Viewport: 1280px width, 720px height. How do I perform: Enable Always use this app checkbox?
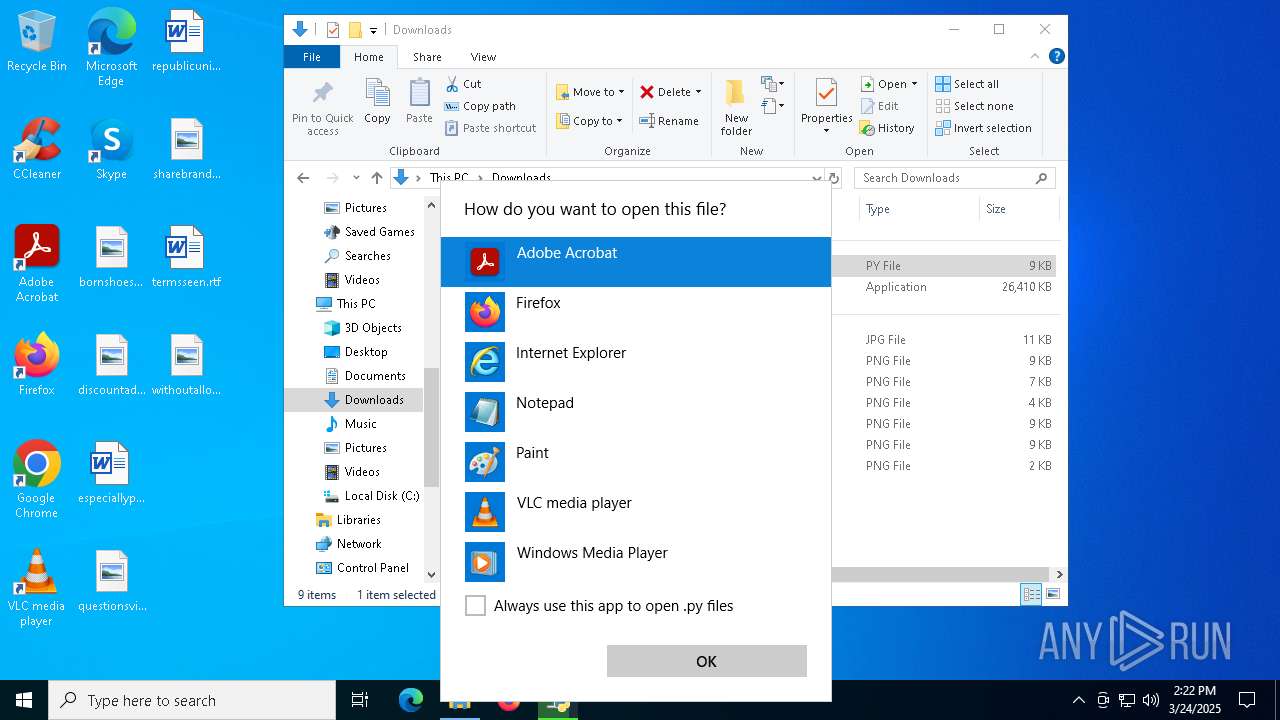pos(476,606)
